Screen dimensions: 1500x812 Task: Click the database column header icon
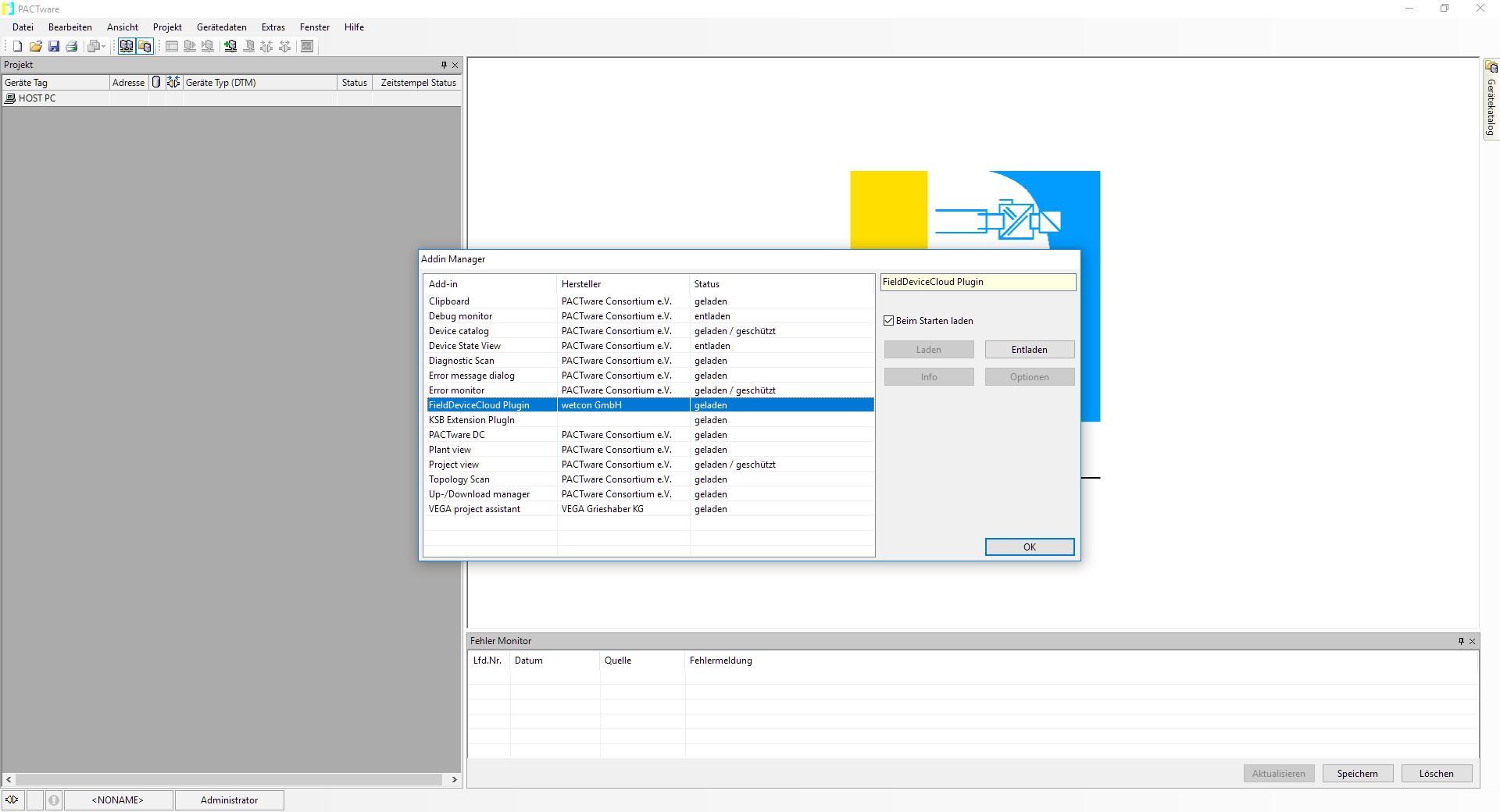pyautogui.click(x=156, y=82)
